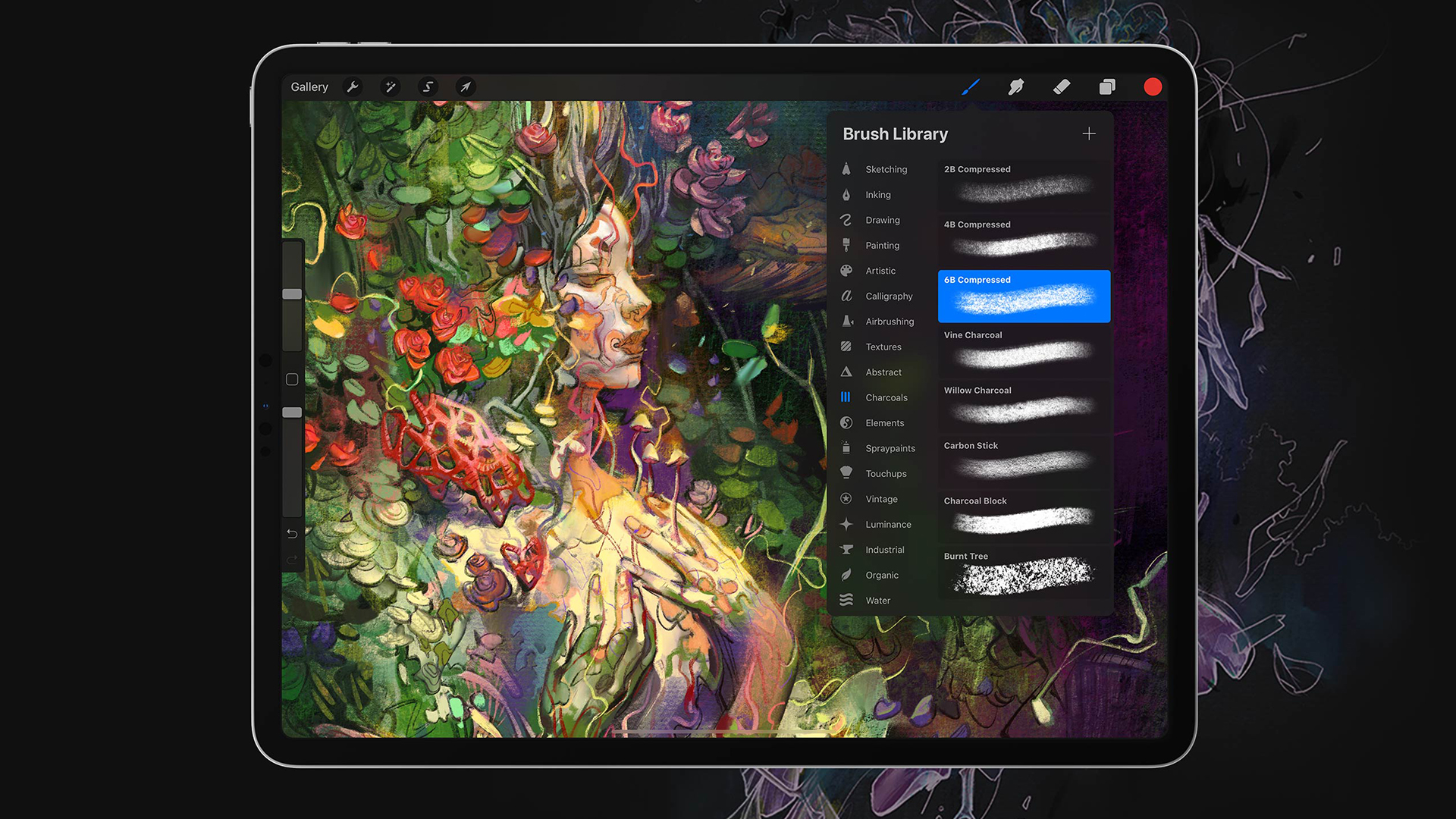The width and height of the screenshot is (1456, 819).
Task: Switch to the Smudge tool
Action: (1015, 86)
